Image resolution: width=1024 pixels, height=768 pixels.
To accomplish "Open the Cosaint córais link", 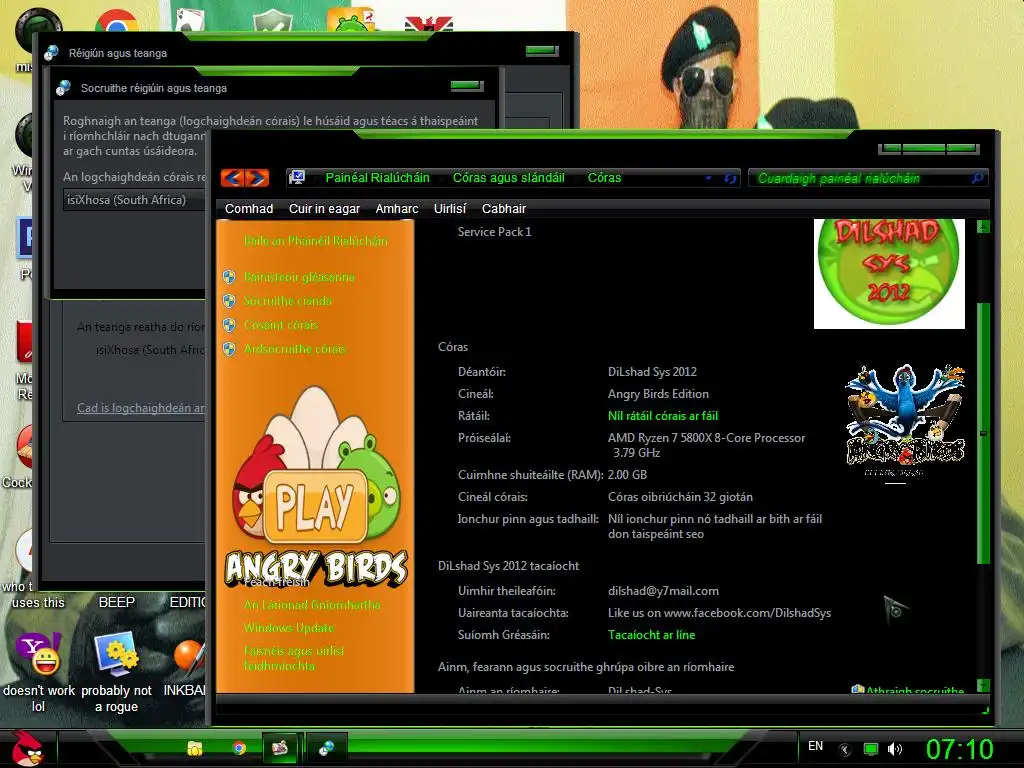I will (x=281, y=325).
